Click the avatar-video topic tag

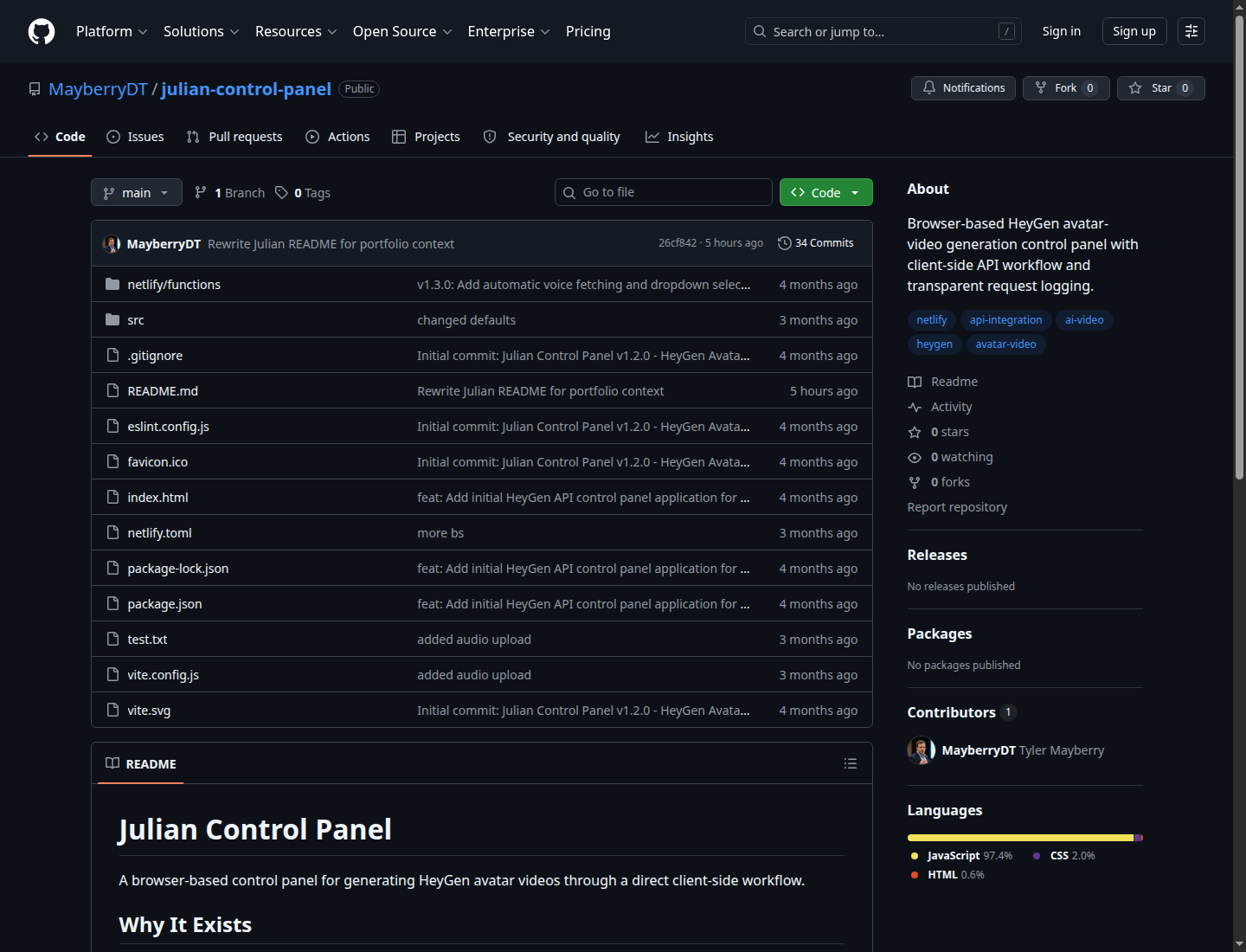click(x=1005, y=344)
